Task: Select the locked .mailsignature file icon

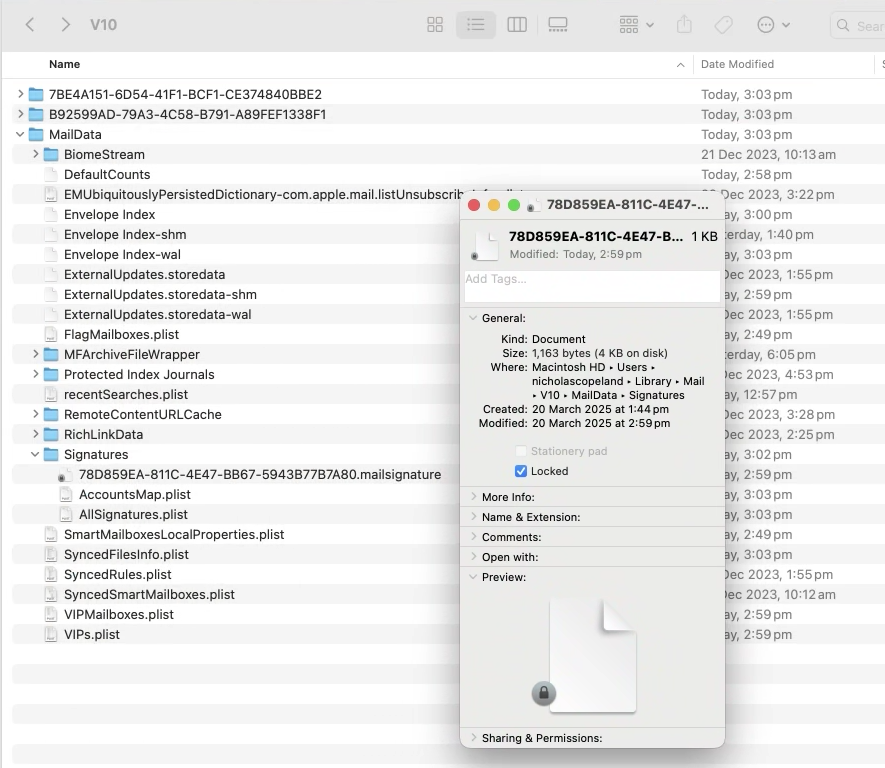Action: point(65,475)
